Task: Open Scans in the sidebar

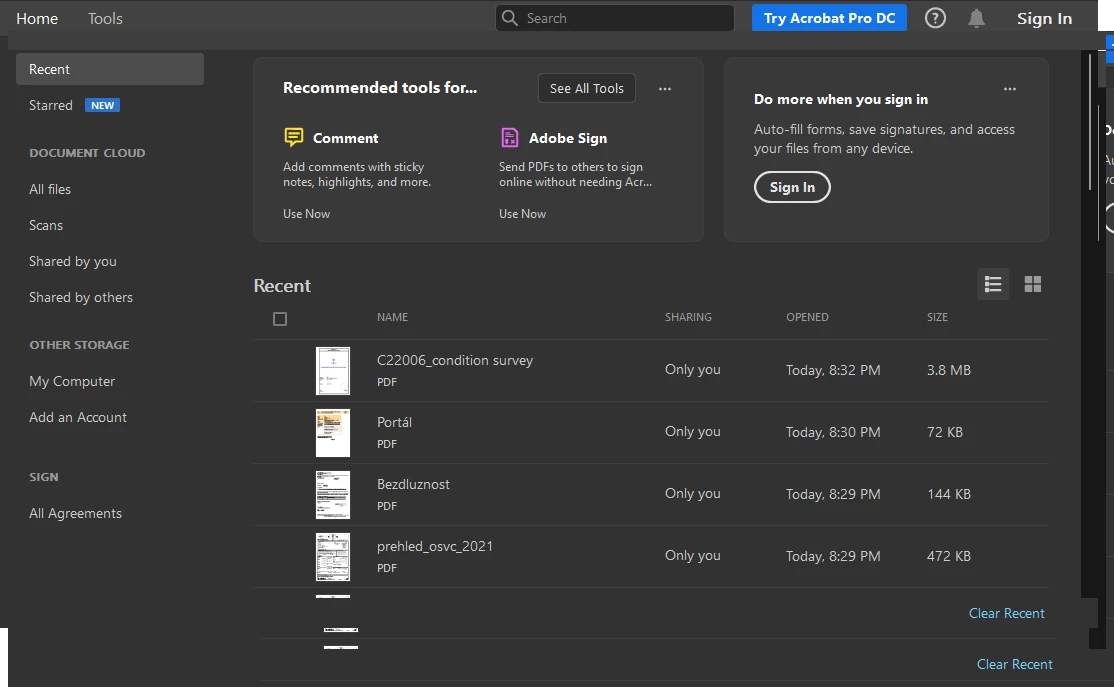Action: (x=45, y=225)
